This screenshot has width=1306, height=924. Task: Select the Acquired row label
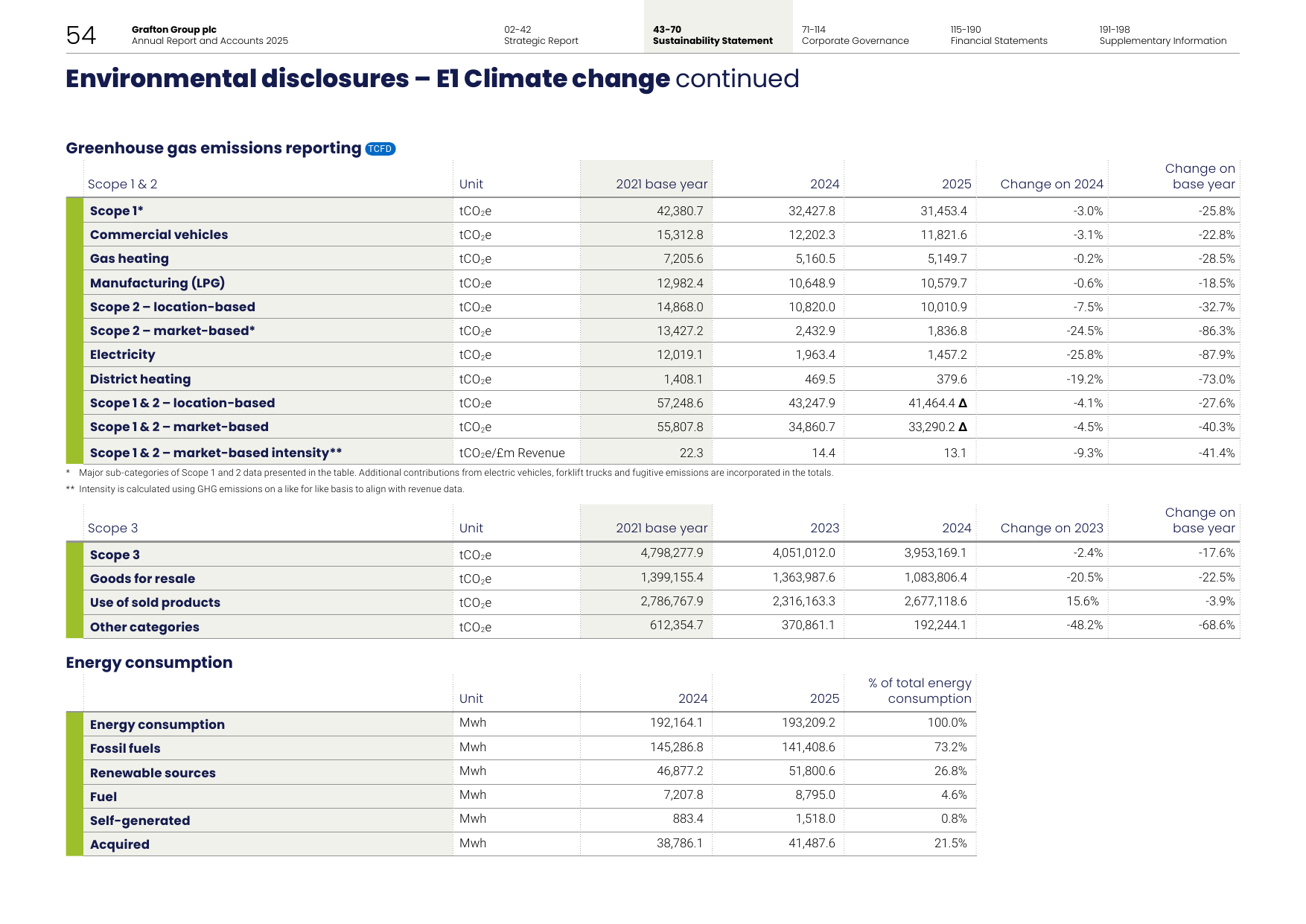(x=120, y=844)
